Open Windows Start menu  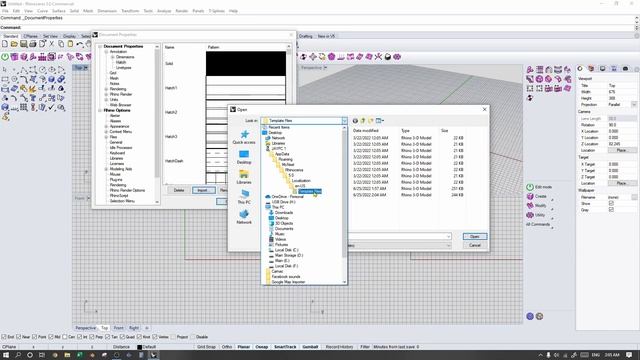click(x=6, y=355)
